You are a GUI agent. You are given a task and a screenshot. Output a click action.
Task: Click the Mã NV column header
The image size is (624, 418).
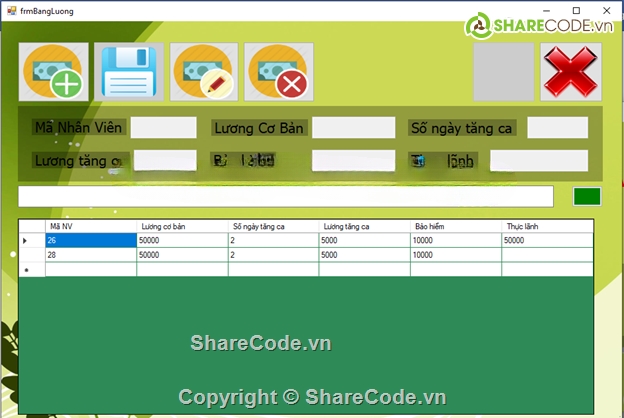91,227
